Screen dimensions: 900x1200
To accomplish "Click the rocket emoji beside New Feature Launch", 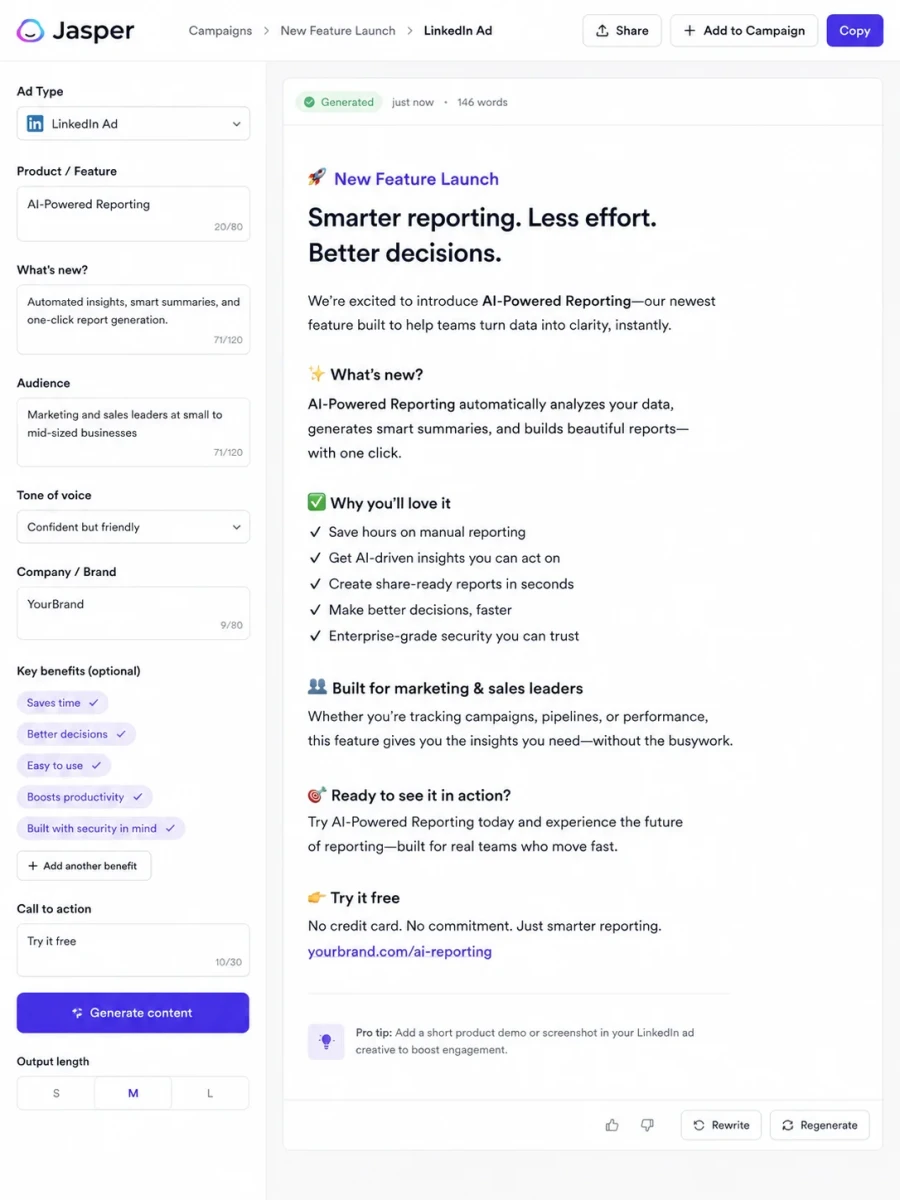I will pyautogui.click(x=317, y=178).
